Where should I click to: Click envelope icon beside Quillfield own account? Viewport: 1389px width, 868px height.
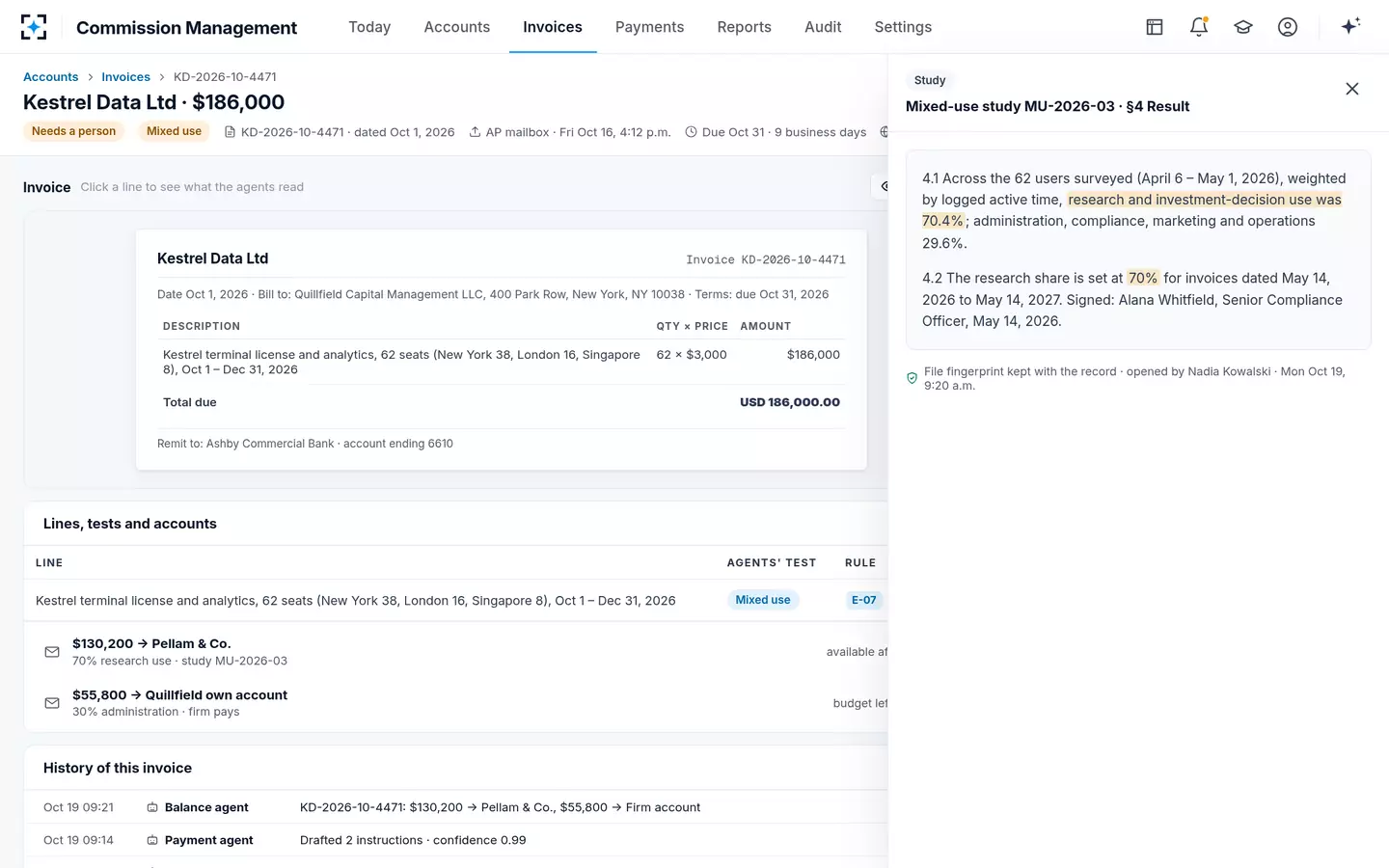52,703
